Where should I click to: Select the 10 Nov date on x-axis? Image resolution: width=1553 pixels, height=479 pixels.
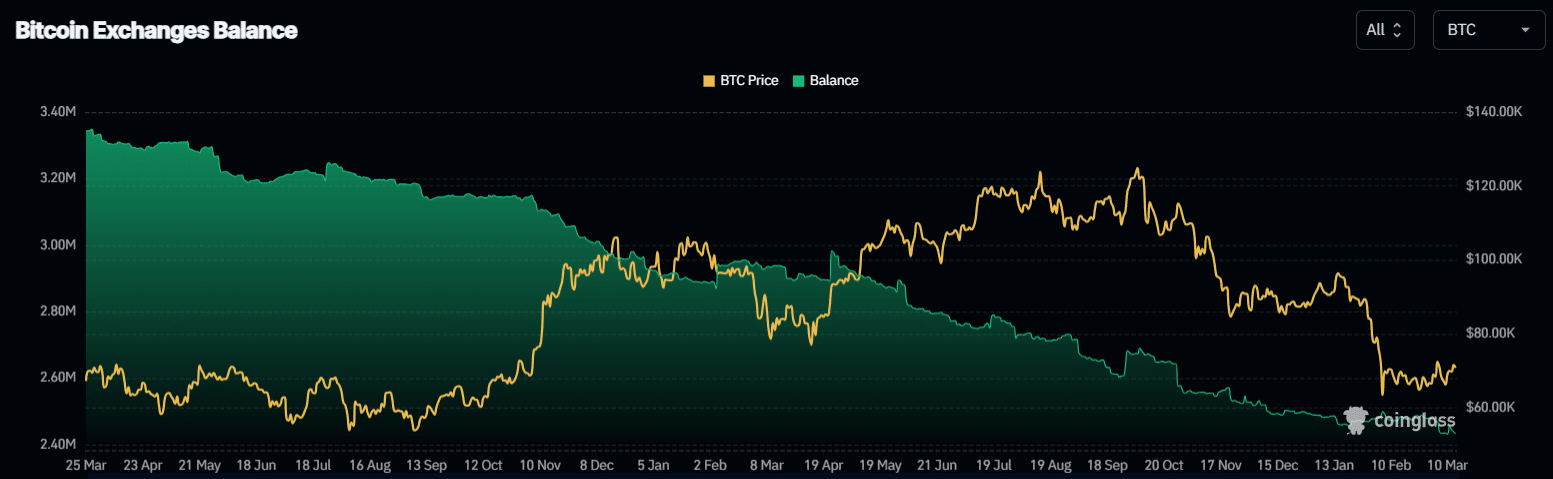[x=540, y=465]
